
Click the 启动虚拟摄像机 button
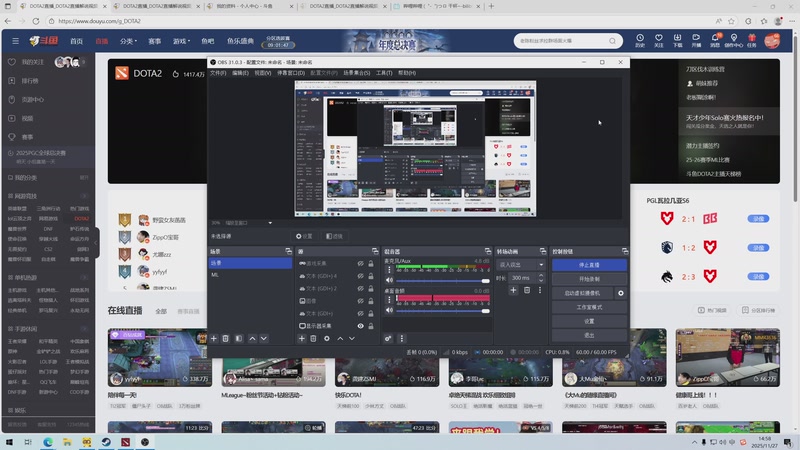pos(583,293)
